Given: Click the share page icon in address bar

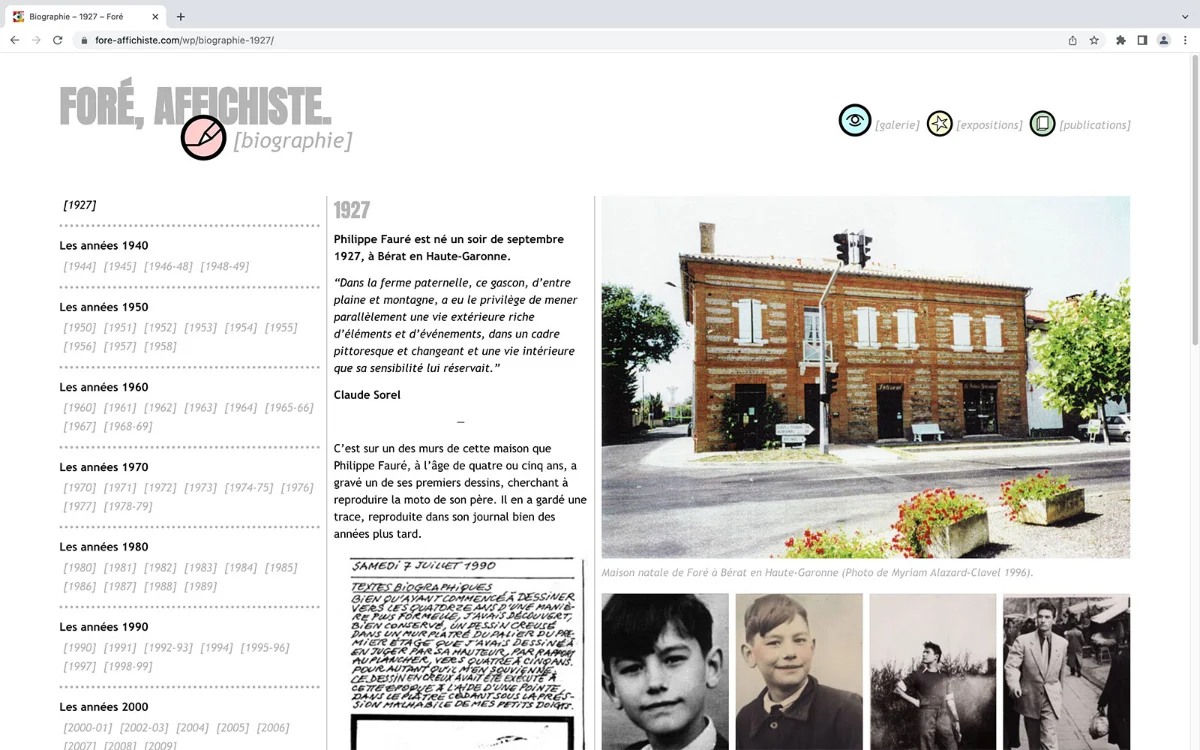Looking at the screenshot, I should [1072, 40].
